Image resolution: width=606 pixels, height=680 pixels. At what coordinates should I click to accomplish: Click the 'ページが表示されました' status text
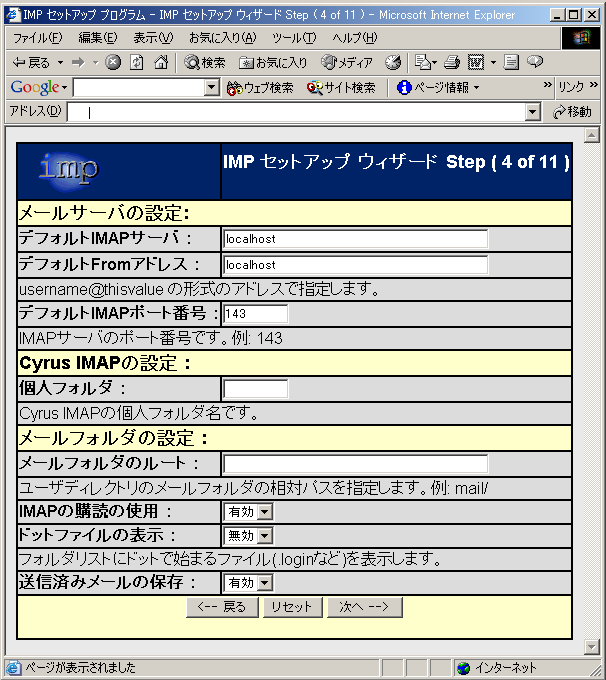pos(80,668)
